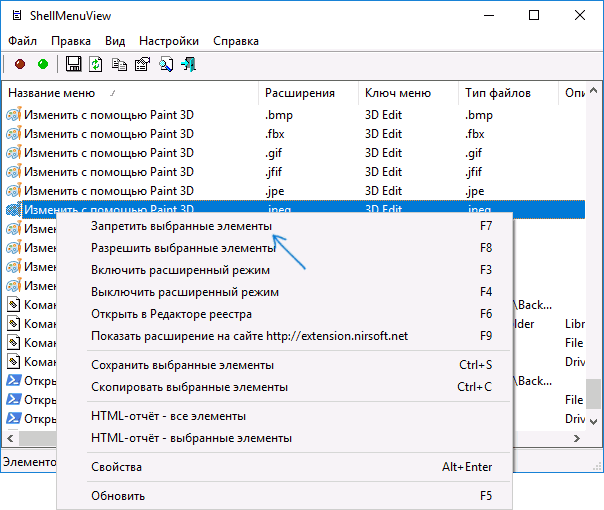Select the .jpe row's Paint 3D entry text
604x510 pixels.
[x=109, y=191]
